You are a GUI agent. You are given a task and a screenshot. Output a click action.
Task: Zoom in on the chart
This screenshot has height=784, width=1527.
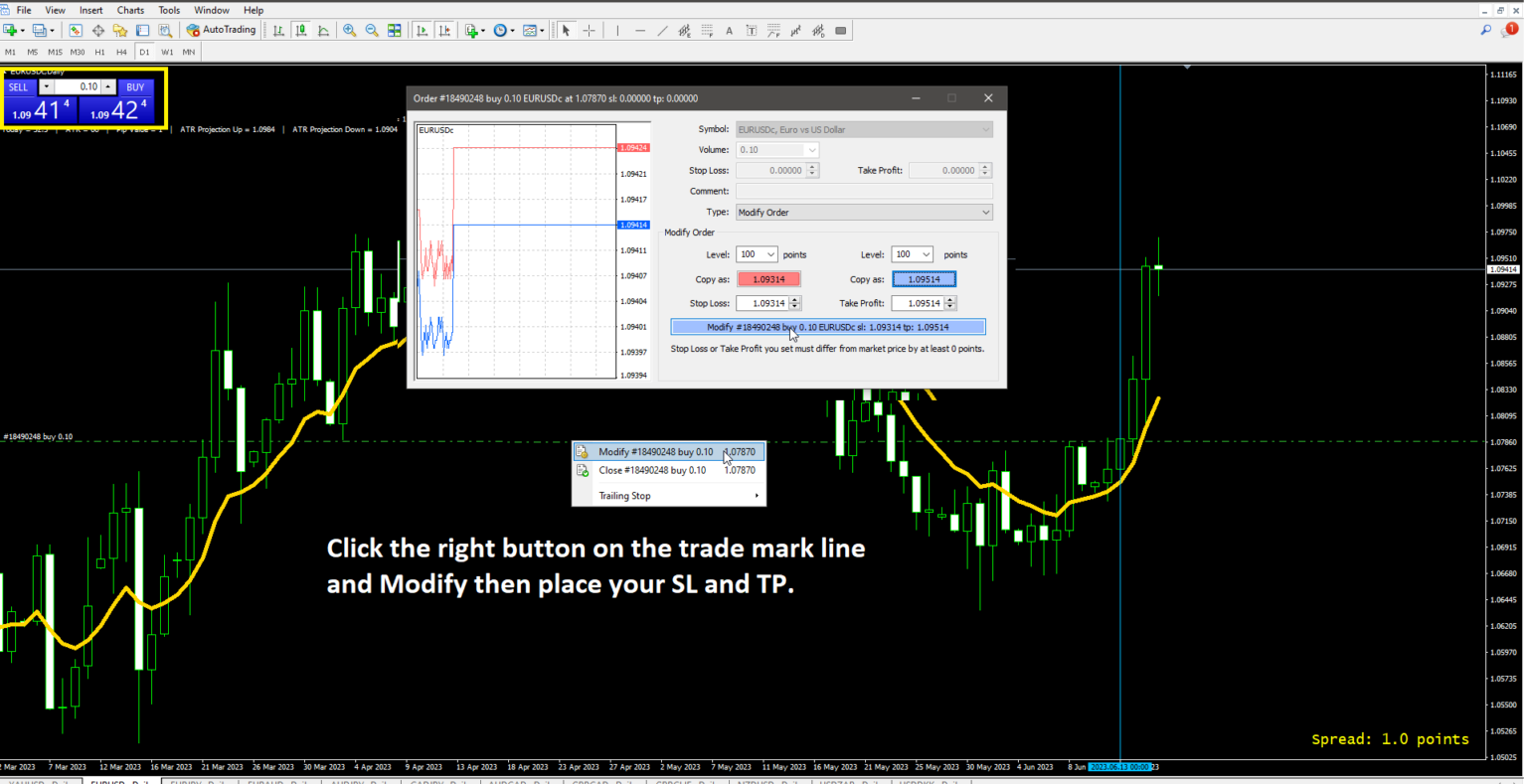coord(350,30)
